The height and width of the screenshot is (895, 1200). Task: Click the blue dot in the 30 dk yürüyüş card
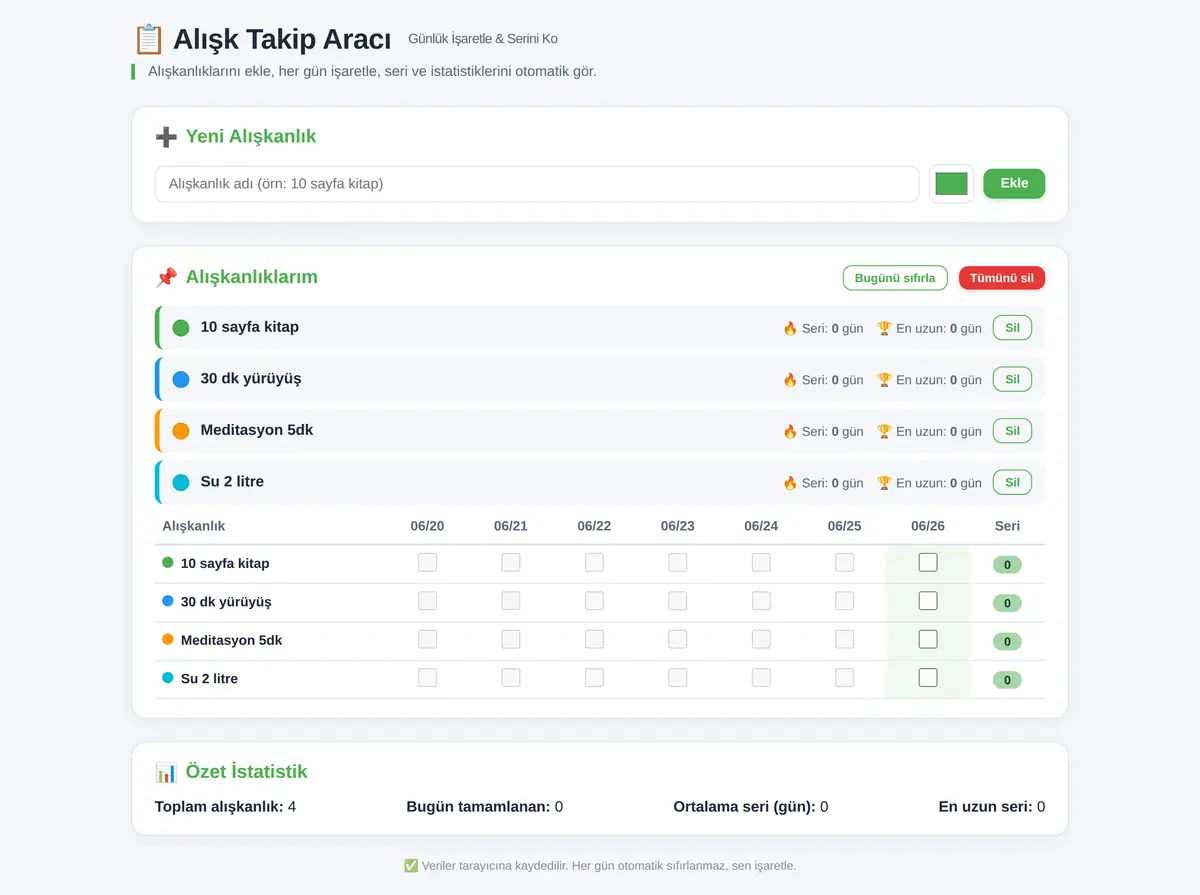click(181, 380)
